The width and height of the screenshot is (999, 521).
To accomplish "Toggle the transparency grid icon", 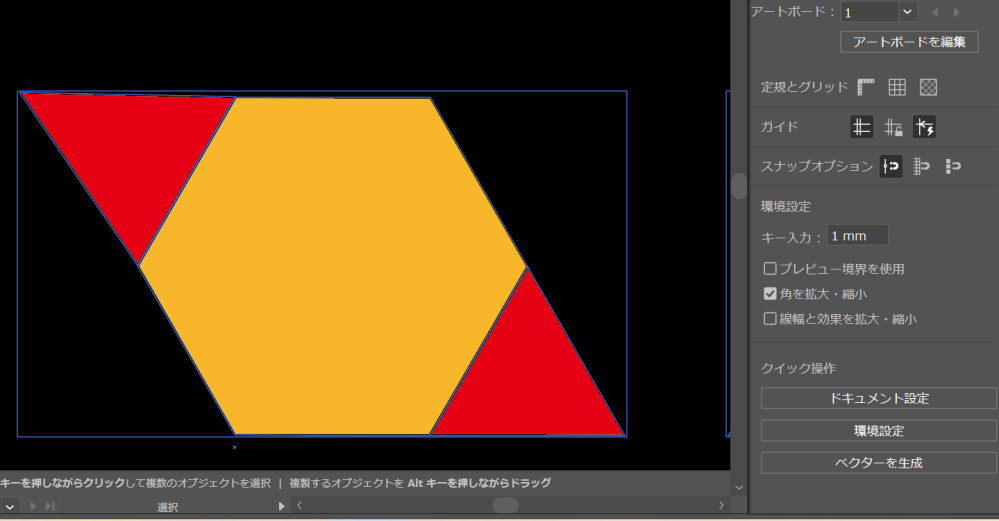I will 928,87.
